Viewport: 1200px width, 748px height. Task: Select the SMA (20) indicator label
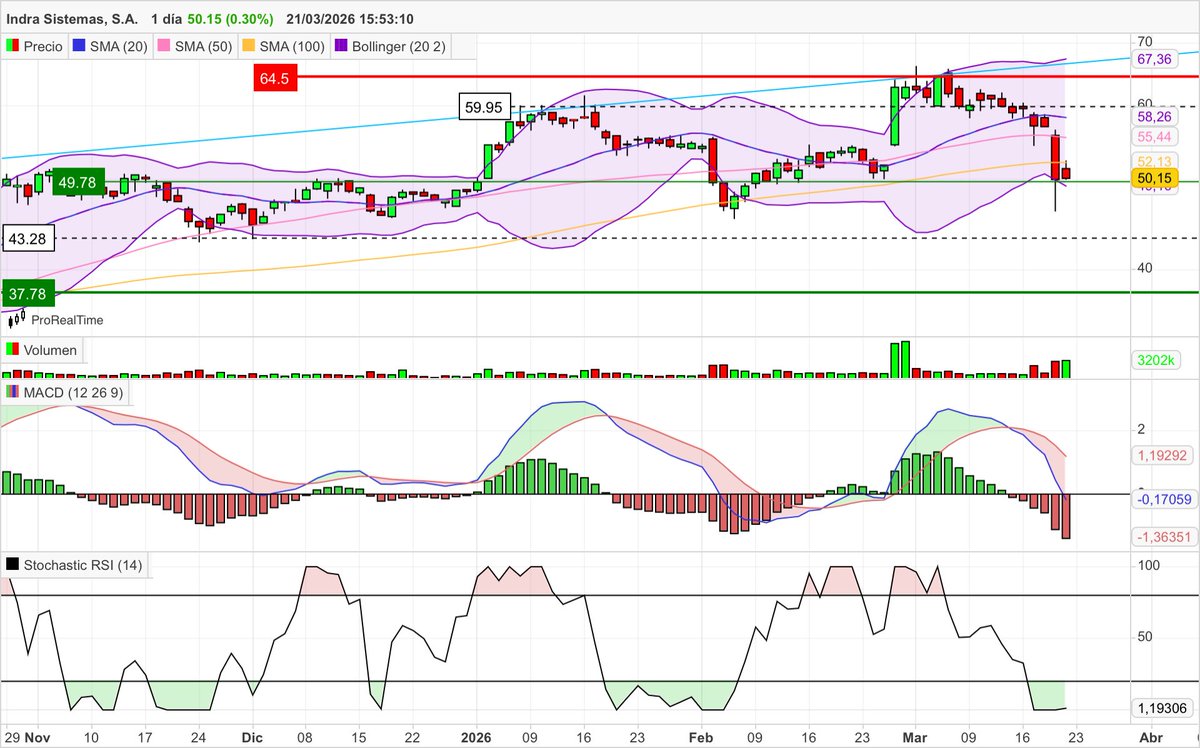click(x=118, y=46)
